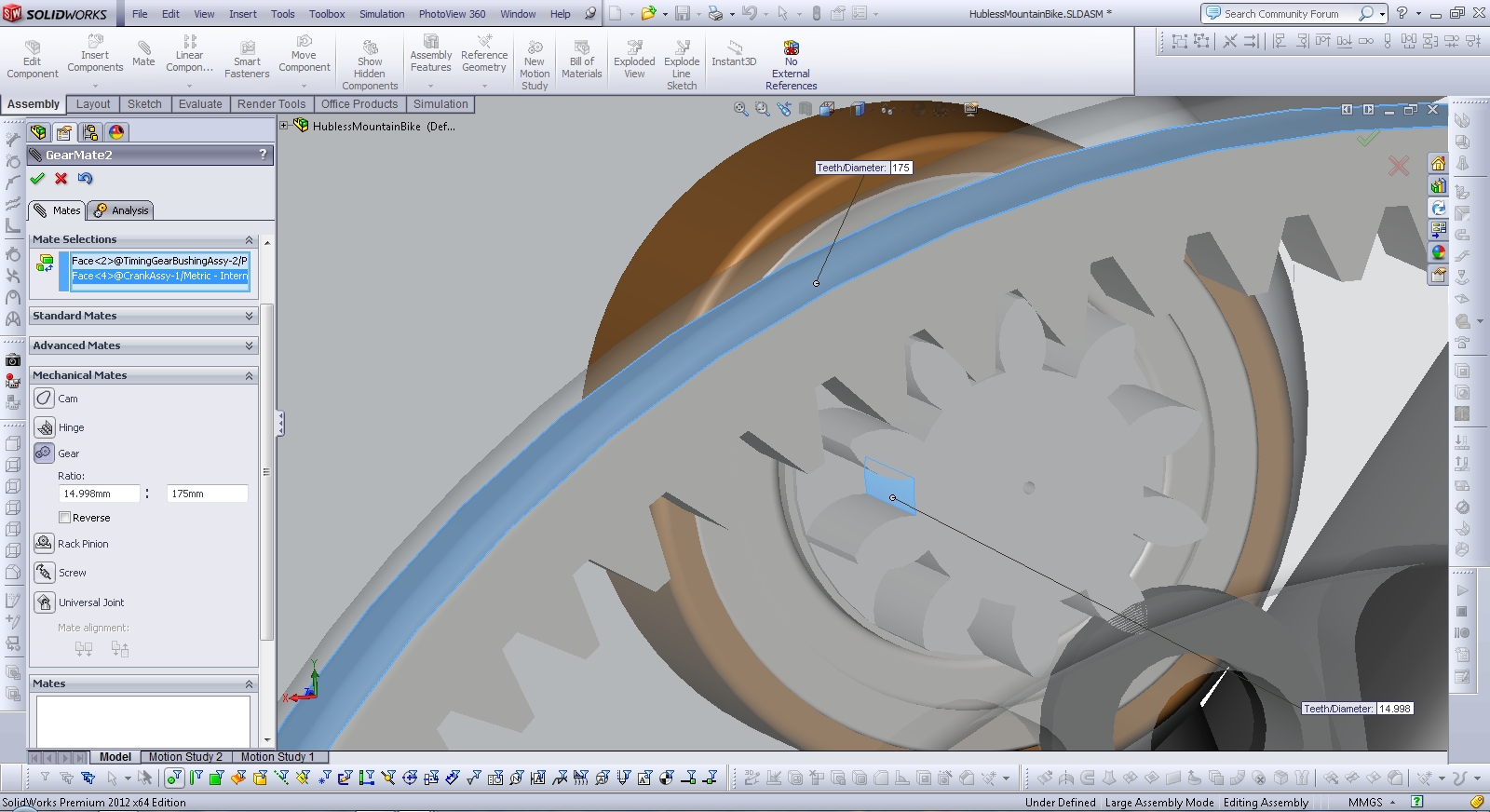
Task: Open the Toolbox menu
Action: tap(327, 14)
